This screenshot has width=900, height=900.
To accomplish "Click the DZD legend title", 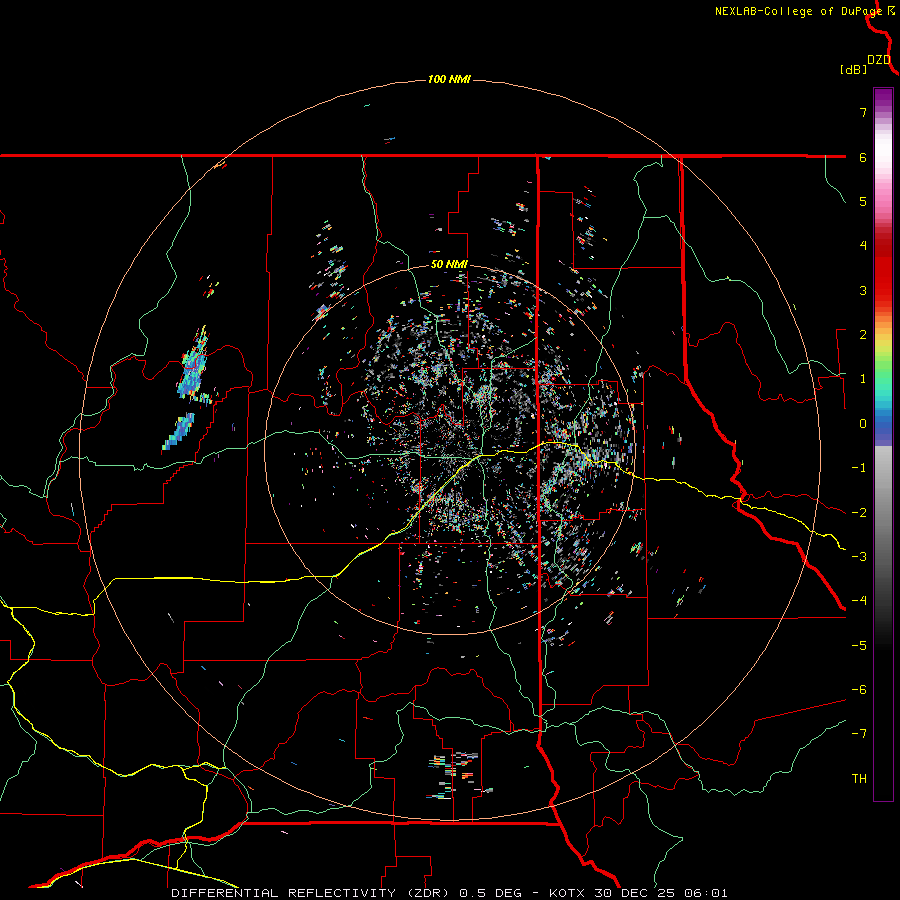I will tap(878, 60).
